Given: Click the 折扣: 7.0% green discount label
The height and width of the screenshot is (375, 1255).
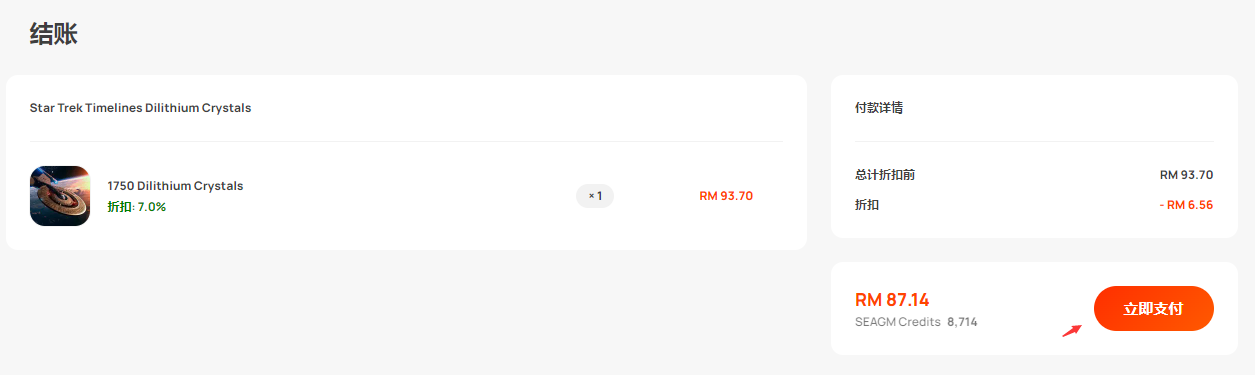Looking at the screenshot, I should coord(137,207).
